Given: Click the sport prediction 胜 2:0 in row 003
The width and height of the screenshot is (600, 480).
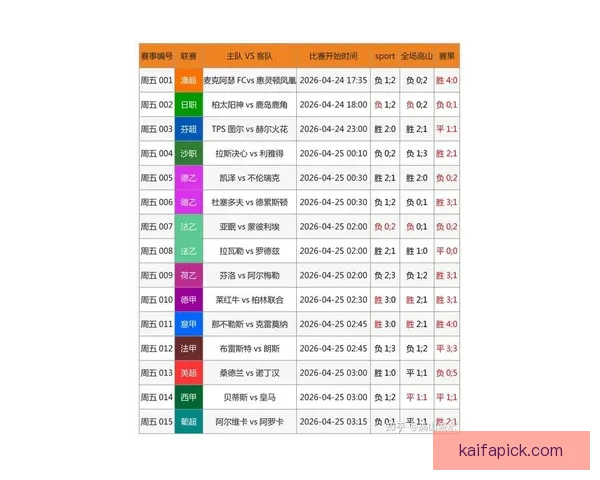Looking at the screenshot, I should [385, 129].
